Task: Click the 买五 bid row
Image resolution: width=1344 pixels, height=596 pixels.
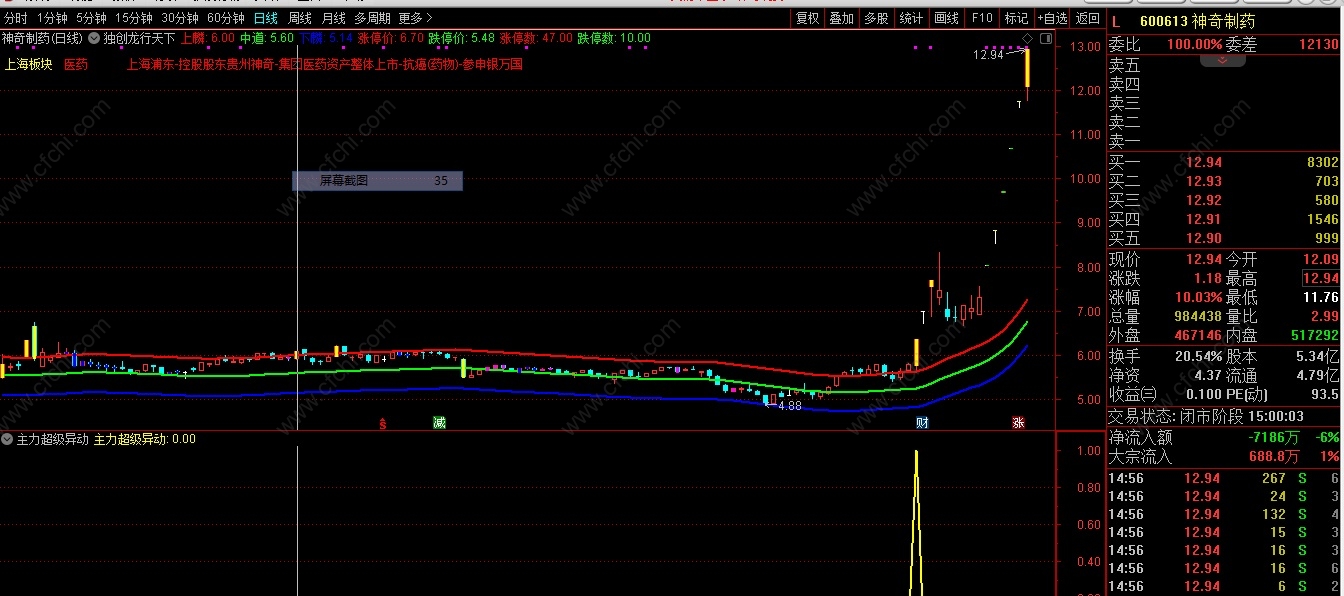Action: tap(1224, 238)
